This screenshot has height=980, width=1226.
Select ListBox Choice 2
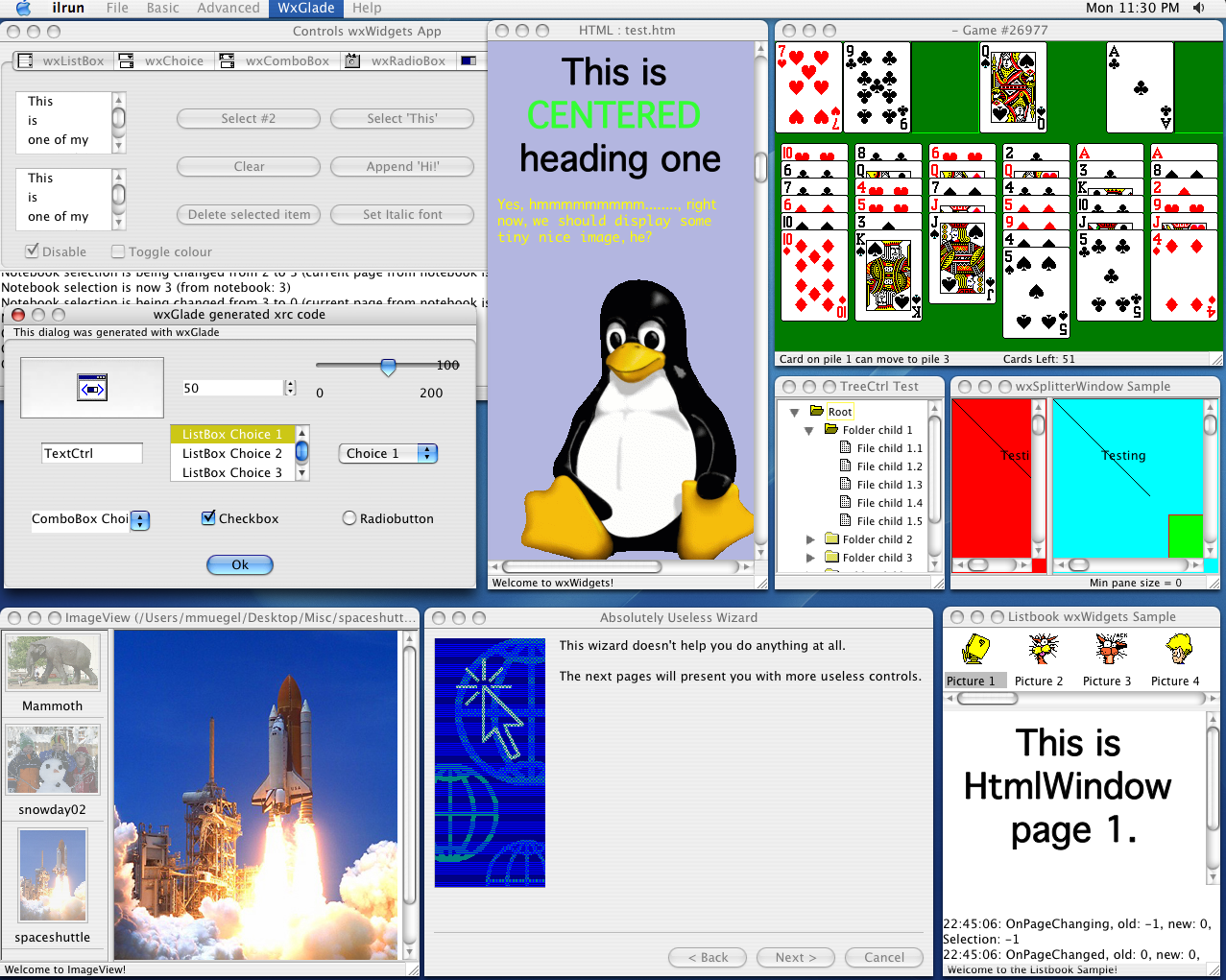pos(232,453)
